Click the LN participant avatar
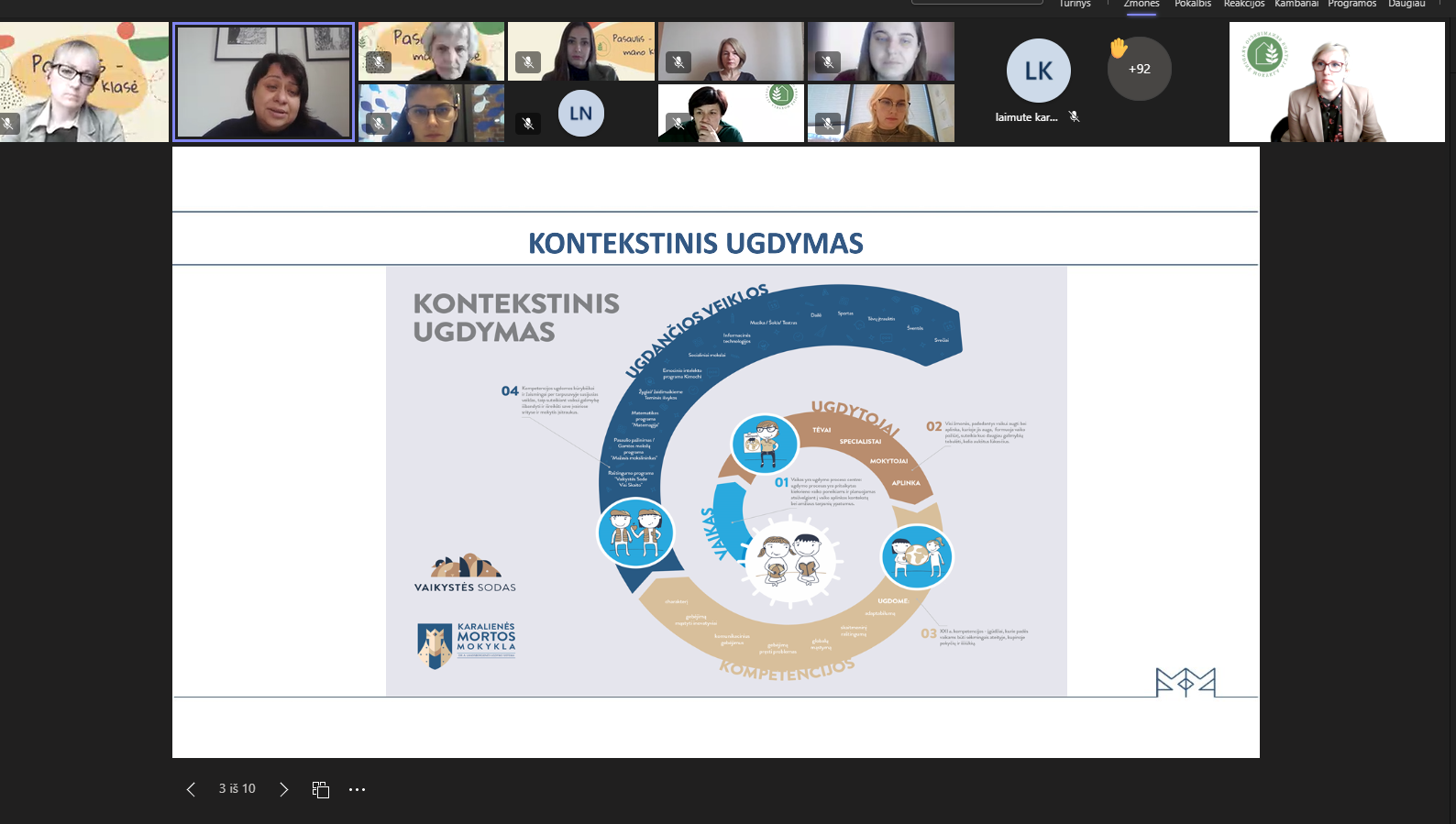 tap(580, 114)
